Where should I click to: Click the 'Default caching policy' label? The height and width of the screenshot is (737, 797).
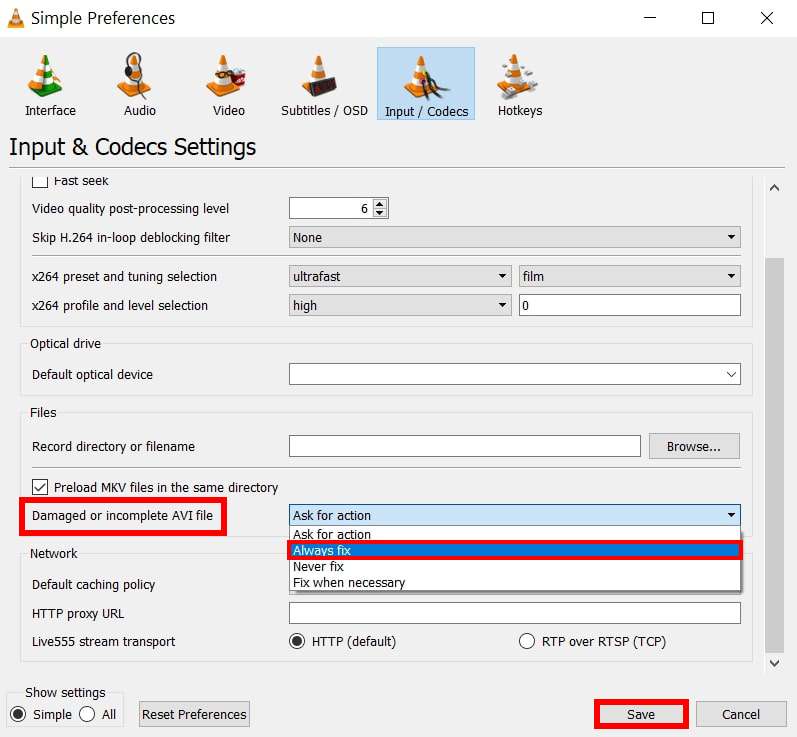pos(93,585)
